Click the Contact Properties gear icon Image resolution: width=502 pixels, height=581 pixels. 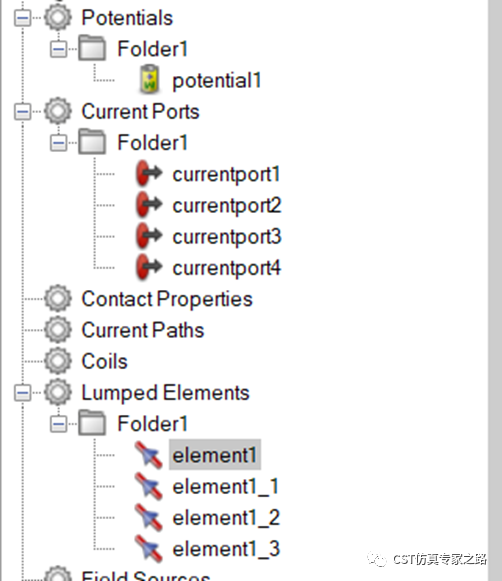point(58,299)
